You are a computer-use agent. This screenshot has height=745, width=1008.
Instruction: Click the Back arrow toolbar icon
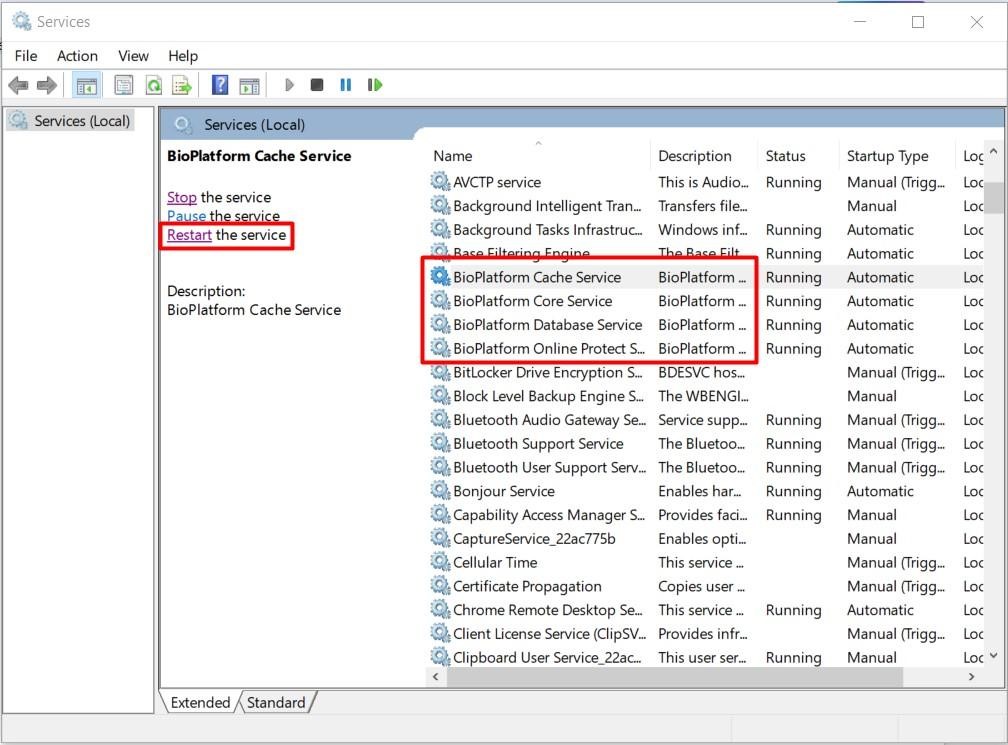[19, 85]
